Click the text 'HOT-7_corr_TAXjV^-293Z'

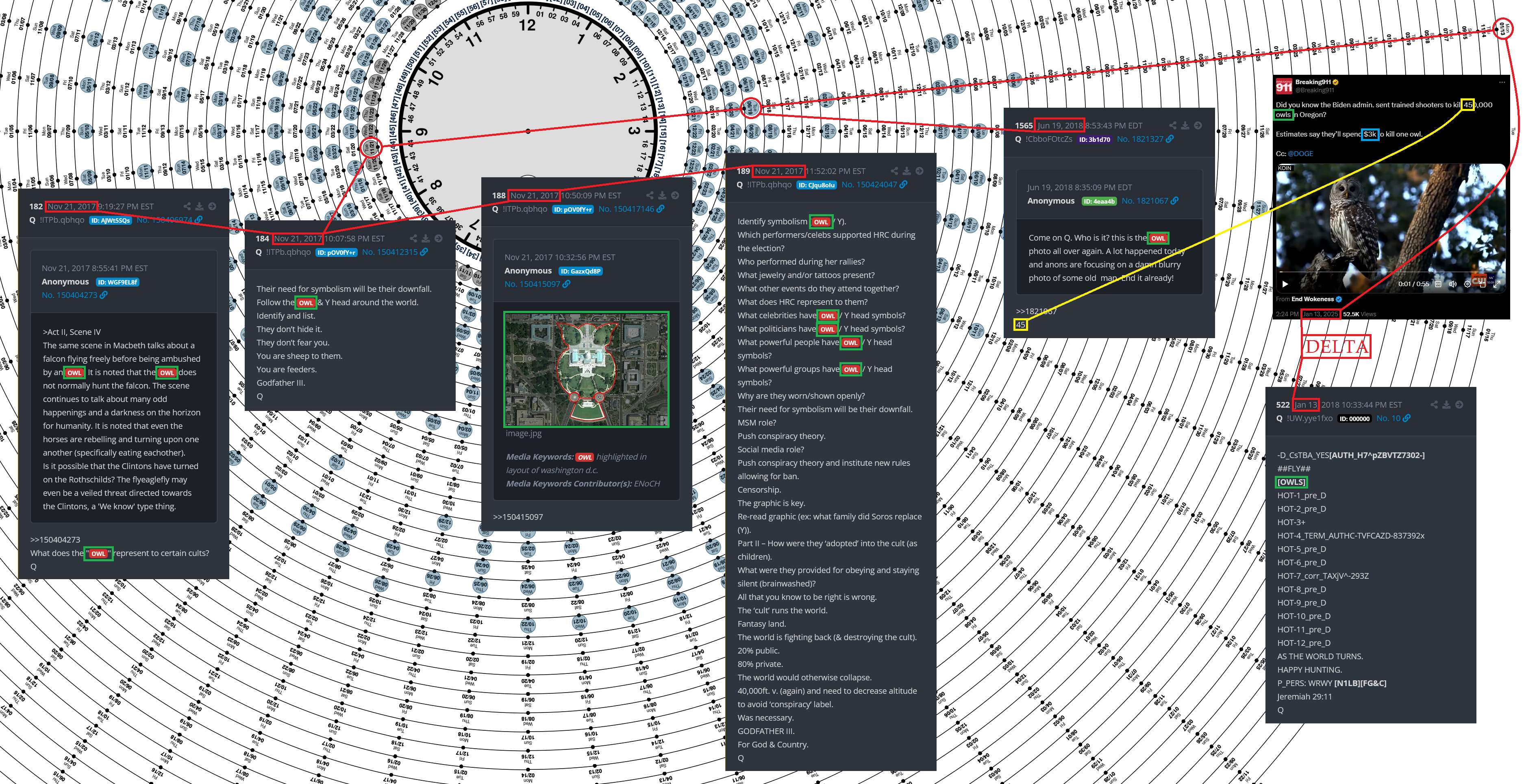1323,576
